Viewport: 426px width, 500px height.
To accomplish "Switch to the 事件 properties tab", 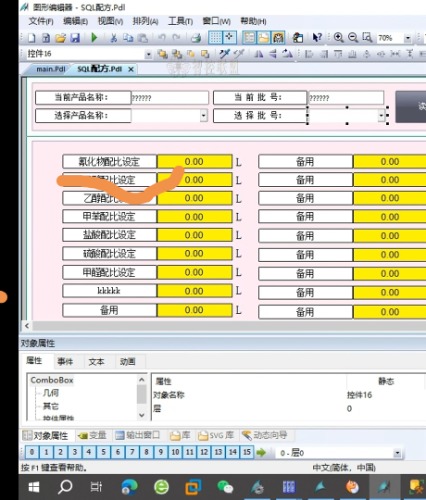I will click(65, 361).
